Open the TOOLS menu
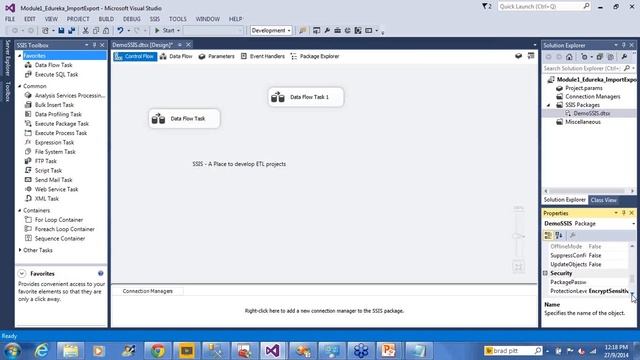 point(178,19)
